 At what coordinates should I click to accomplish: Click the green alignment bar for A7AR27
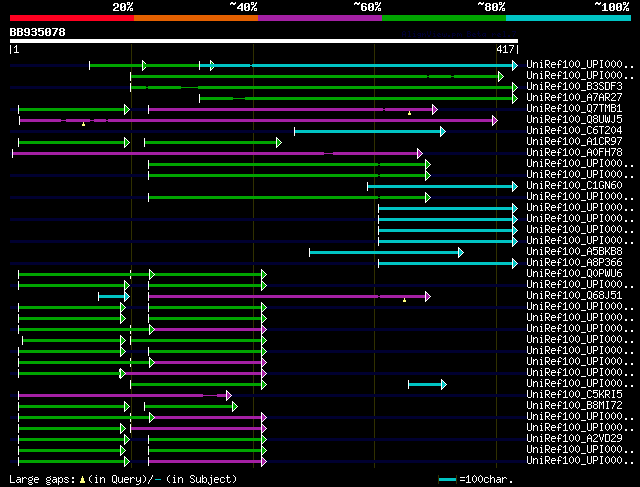359,98
